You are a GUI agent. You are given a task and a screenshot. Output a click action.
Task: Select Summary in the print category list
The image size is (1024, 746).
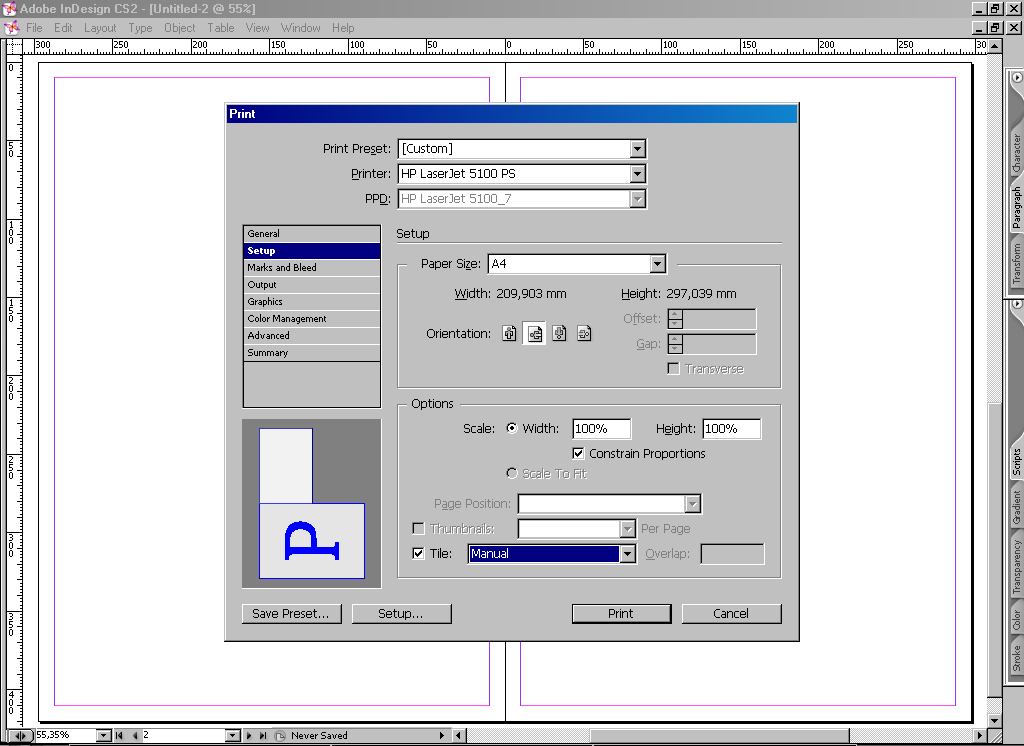[312, 353]
